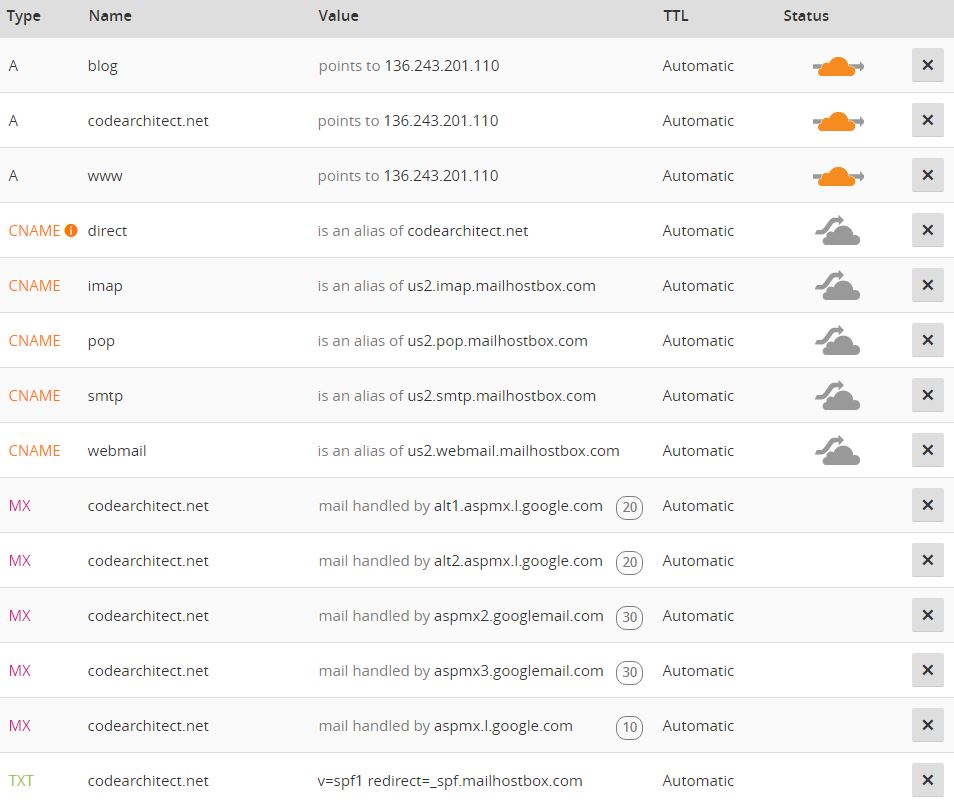
Task: Remove the webmail CNAME record
Action: tap(927, 450)
